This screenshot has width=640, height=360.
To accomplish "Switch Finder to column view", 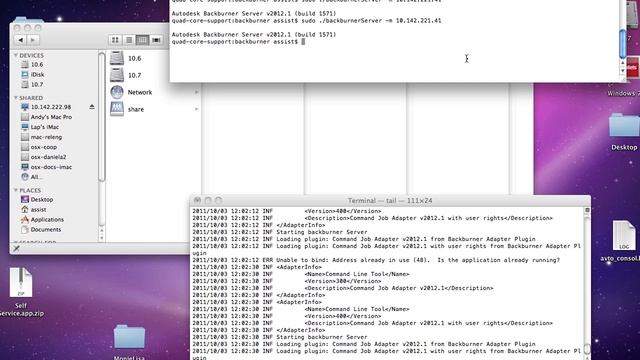I will point(142,40).
